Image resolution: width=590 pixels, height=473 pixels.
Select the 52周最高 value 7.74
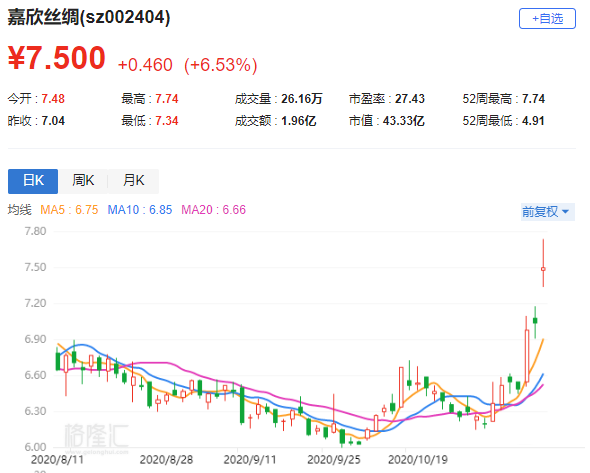click(x=533, y=99)
